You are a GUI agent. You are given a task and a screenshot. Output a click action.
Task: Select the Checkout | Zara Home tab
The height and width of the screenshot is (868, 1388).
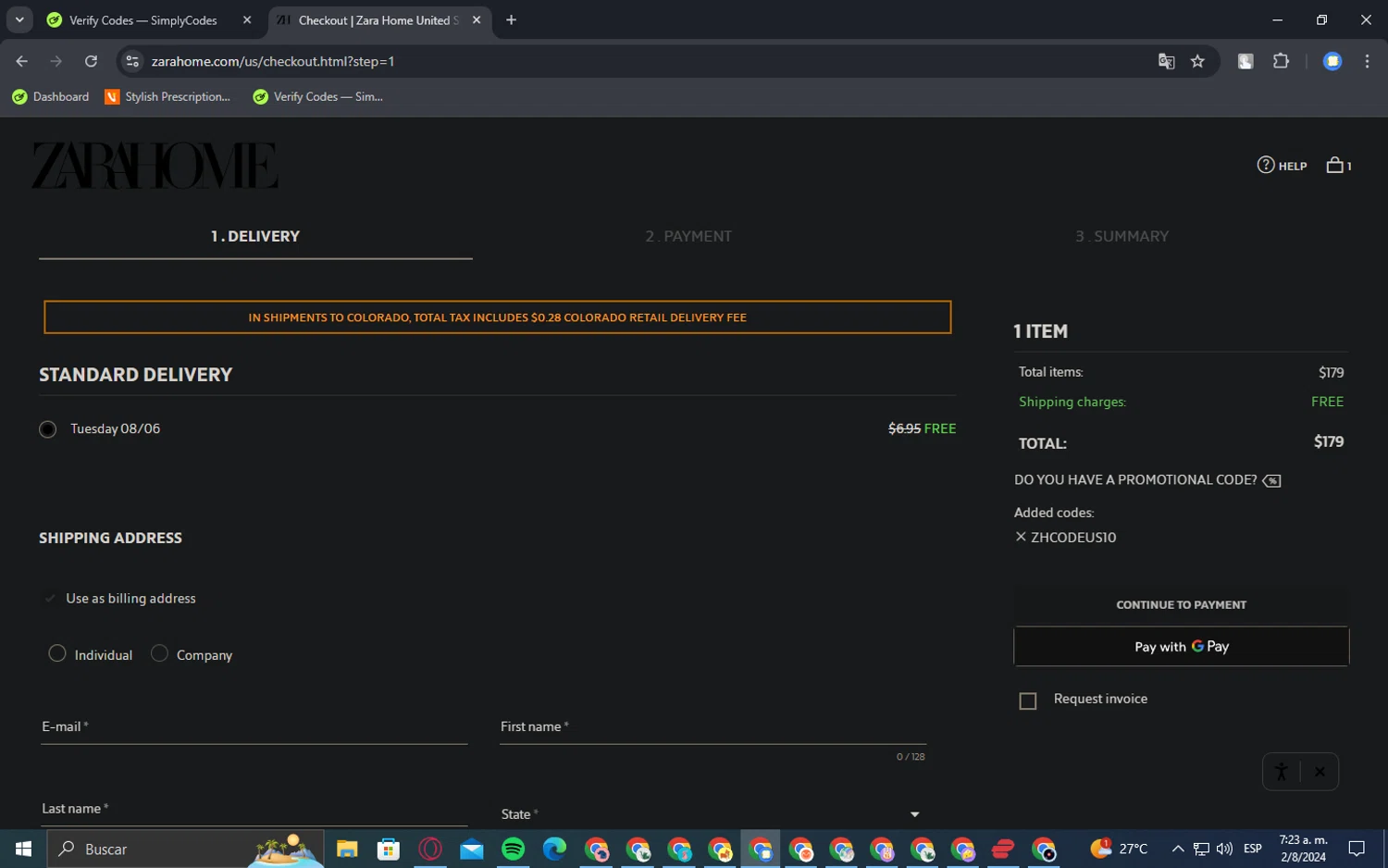[379, 20]
